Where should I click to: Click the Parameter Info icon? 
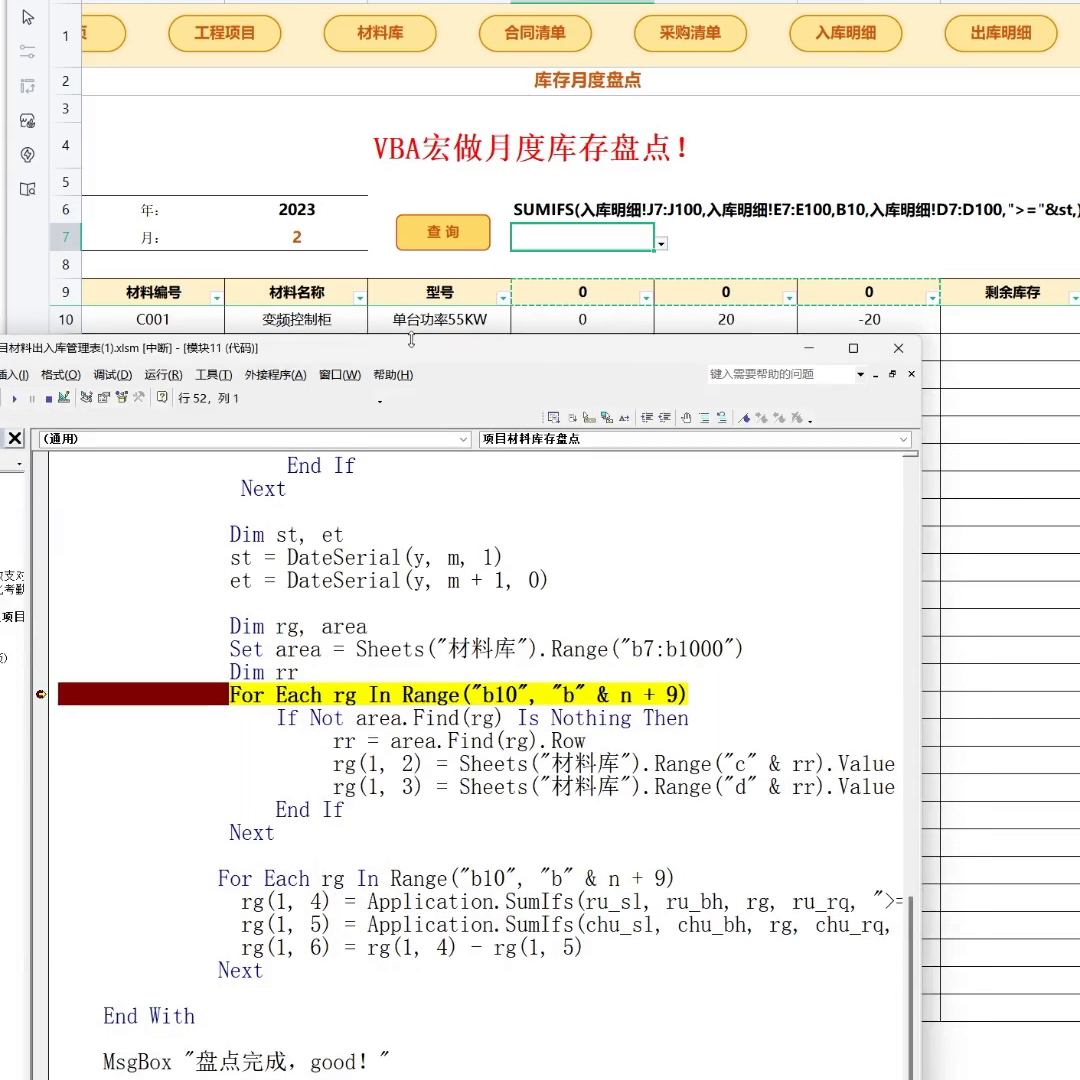coord(607,417)
